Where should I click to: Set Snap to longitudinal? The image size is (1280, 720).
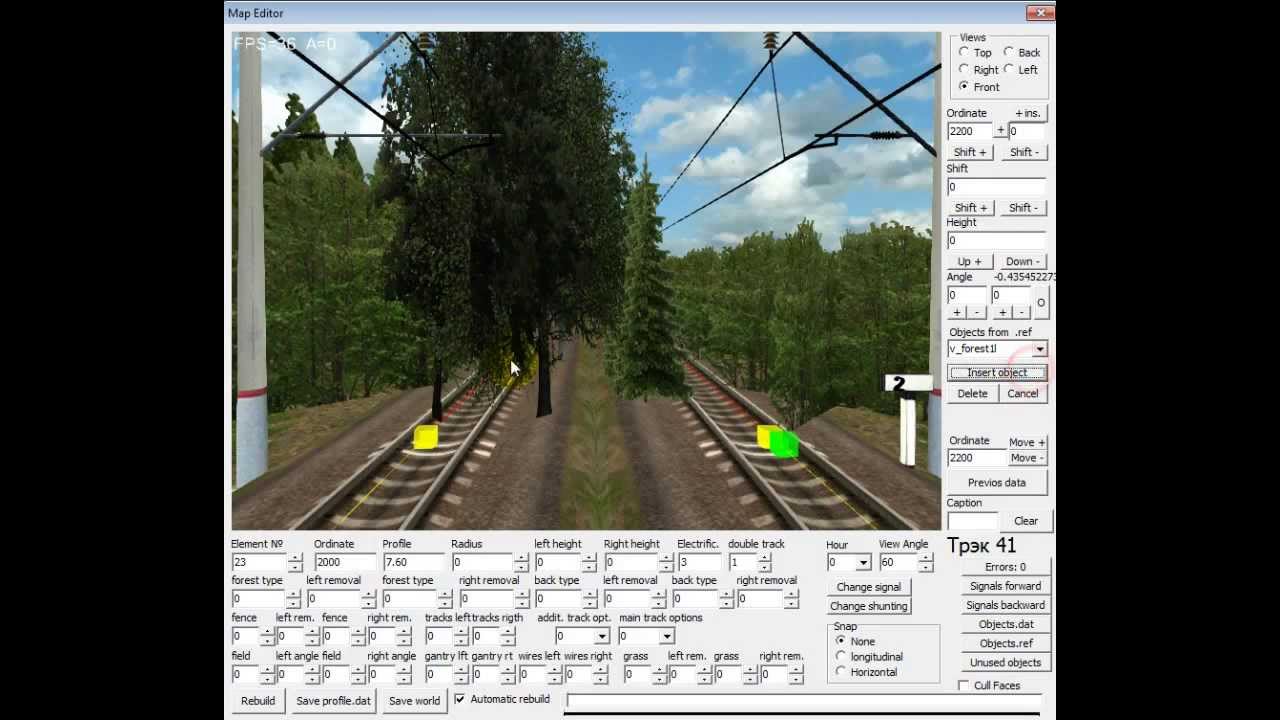click(841, 656)
